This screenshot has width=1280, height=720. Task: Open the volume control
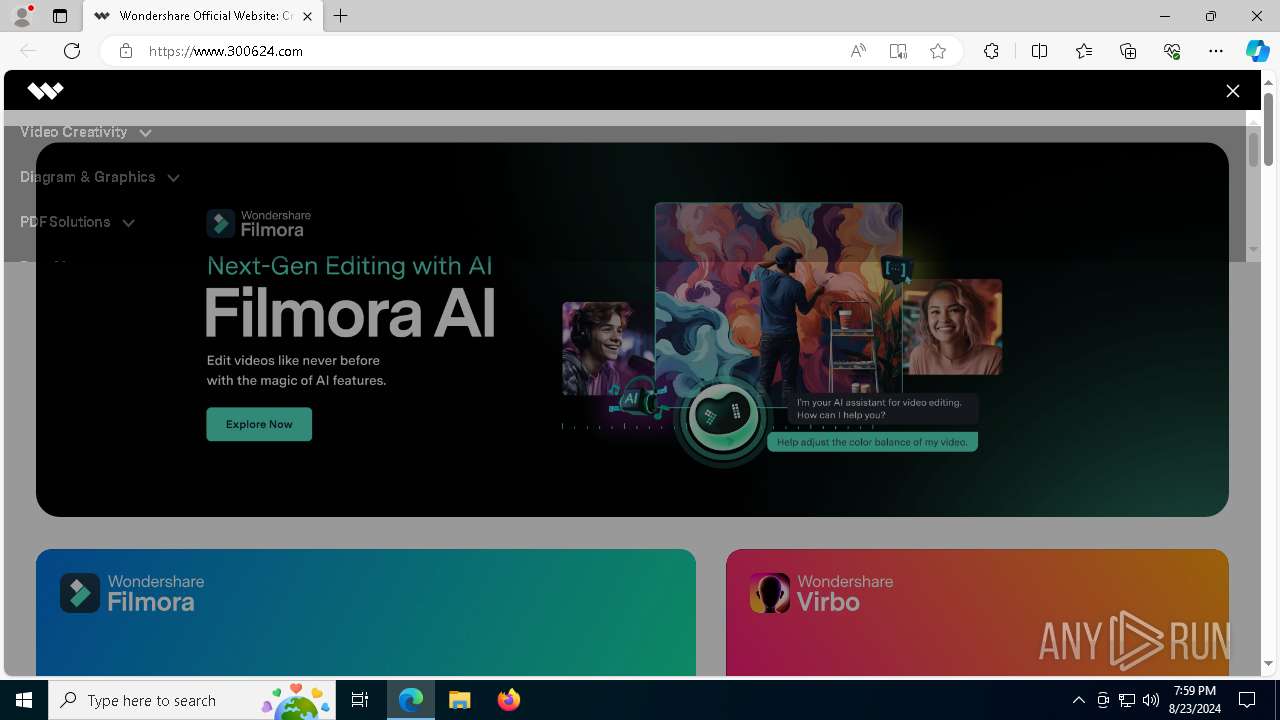pos(1151,700)
